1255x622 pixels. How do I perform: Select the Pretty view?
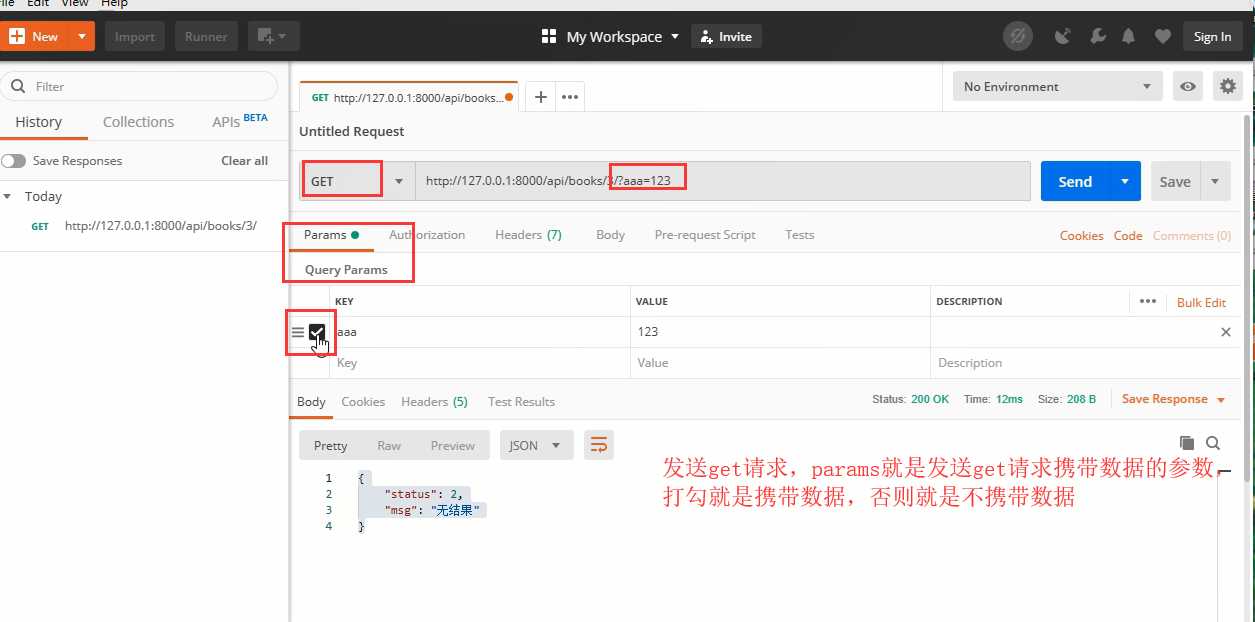tap(330, 446)
